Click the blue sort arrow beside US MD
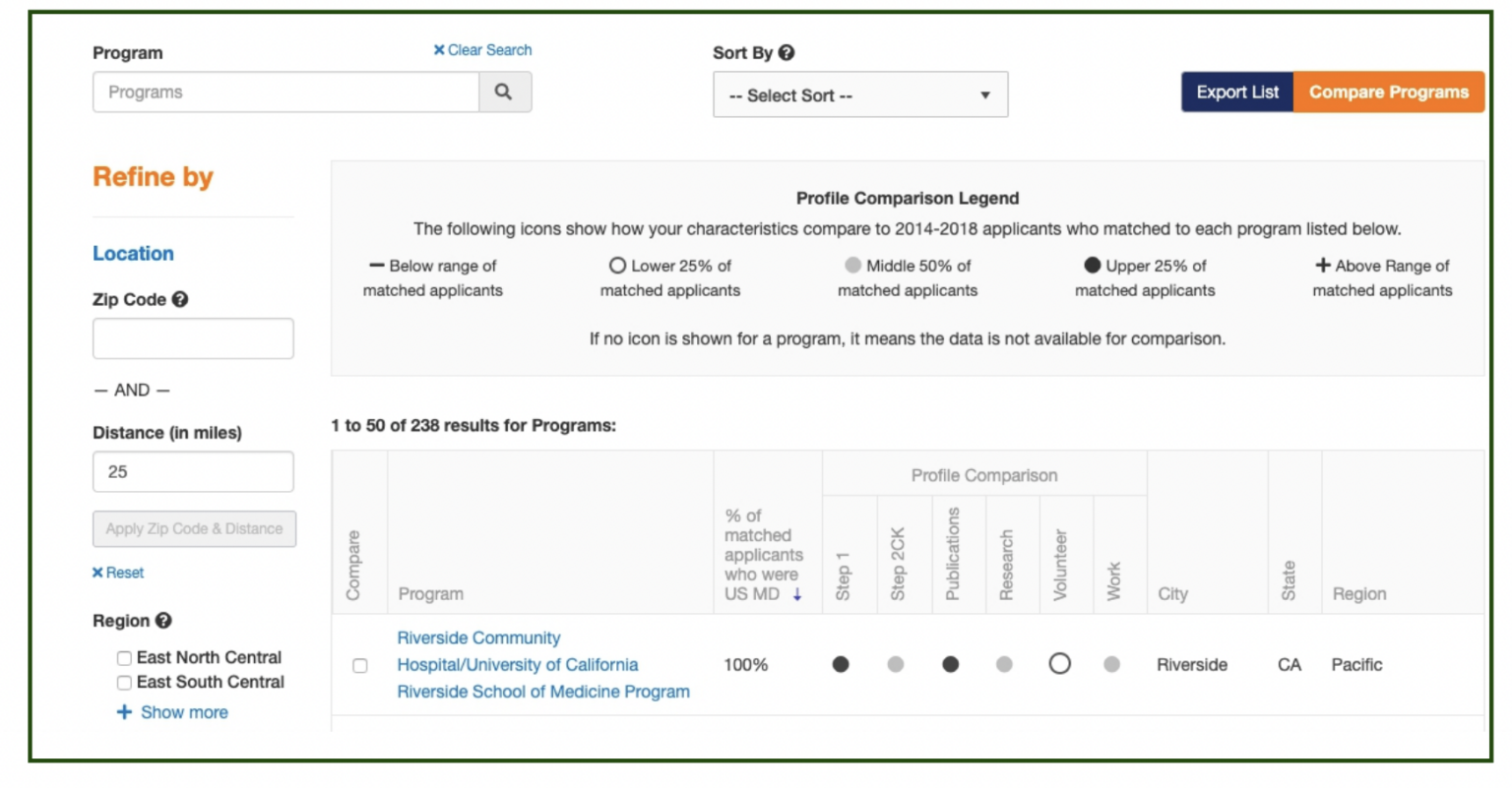1512x788 pixels. [x=797, y=594]
